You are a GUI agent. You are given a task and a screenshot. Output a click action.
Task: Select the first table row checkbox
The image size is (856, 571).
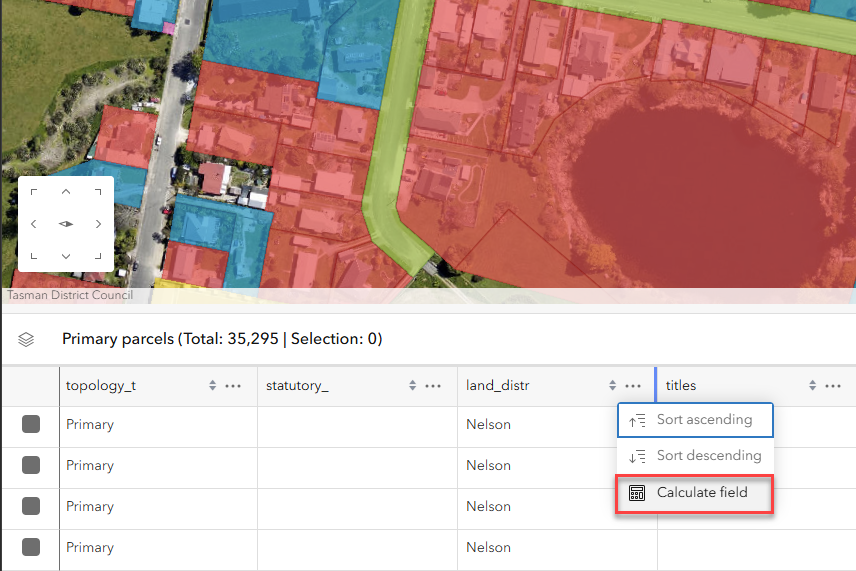point(31,424)
